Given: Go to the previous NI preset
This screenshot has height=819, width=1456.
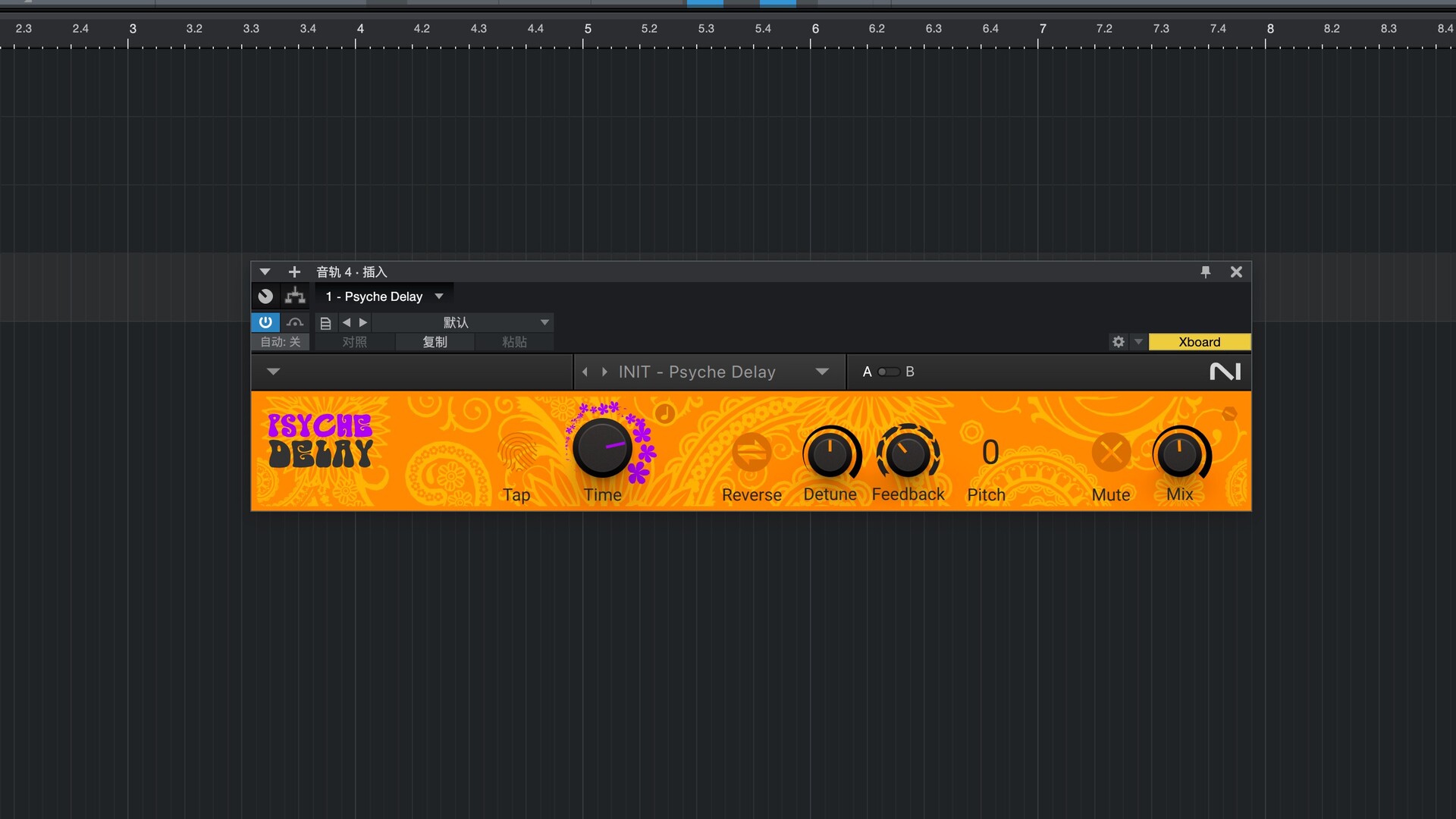Looking at the screenshot, I should [585, 372].
